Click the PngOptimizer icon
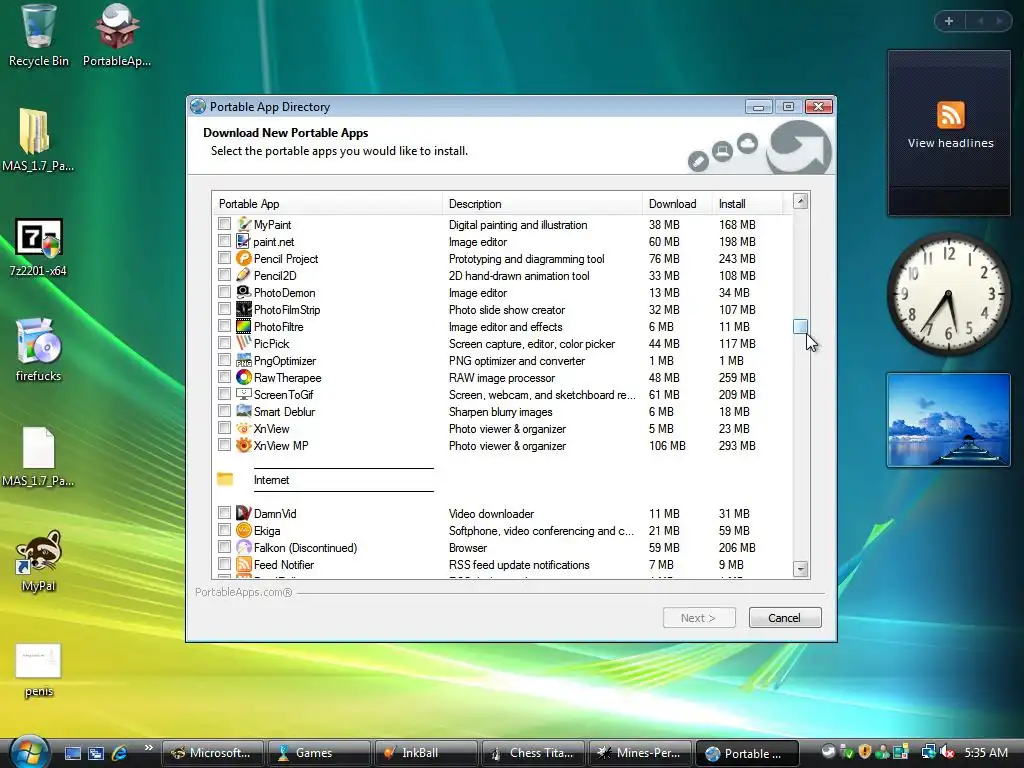Image resolution: width=1024 pixels, height=768 pixels. [x=244, y=360]
